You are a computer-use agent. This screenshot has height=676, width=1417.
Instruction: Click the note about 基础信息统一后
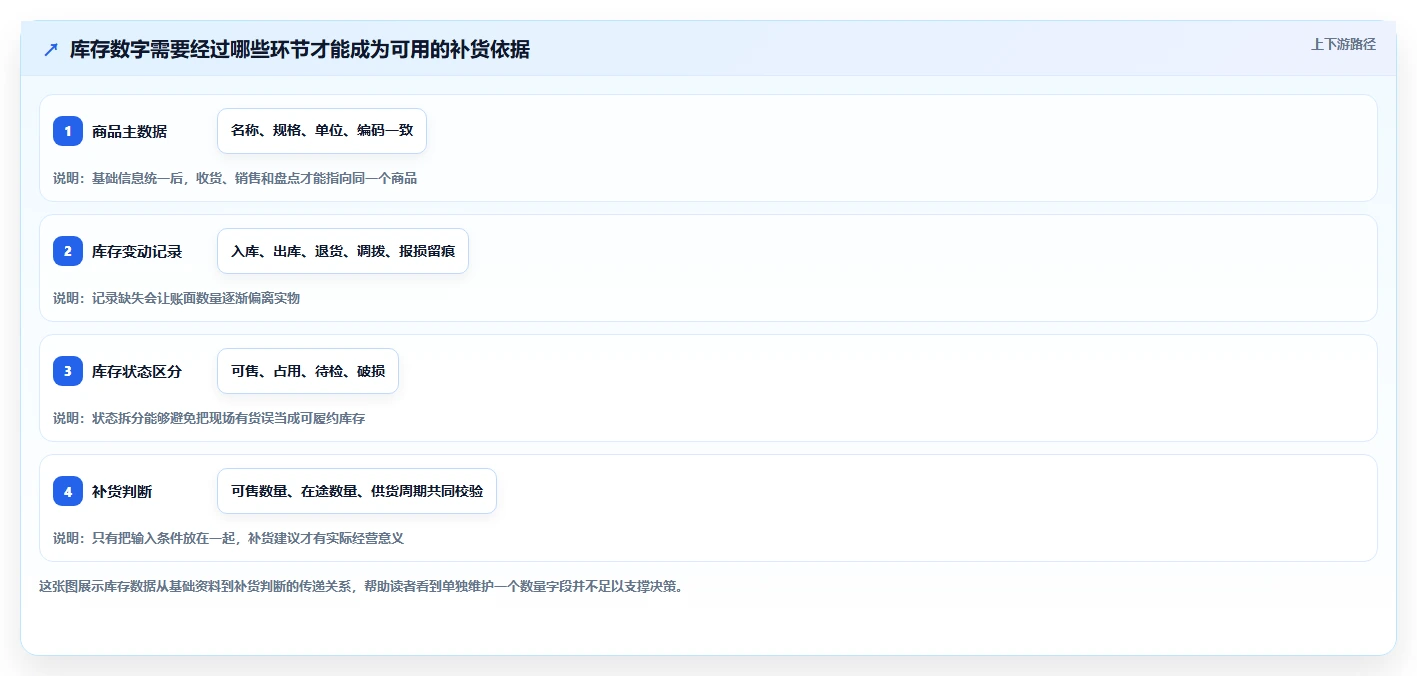point(235,178)
